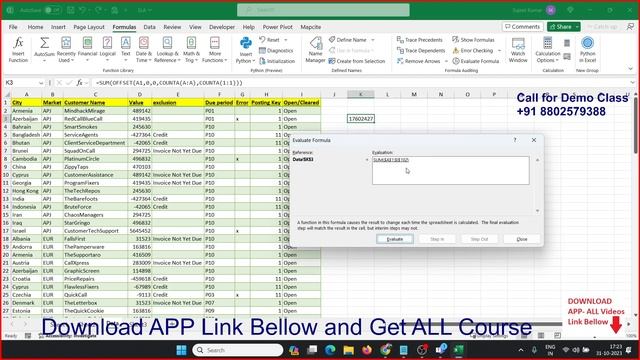
Task: Open Windows Start menu
Action: pos(181,350)
